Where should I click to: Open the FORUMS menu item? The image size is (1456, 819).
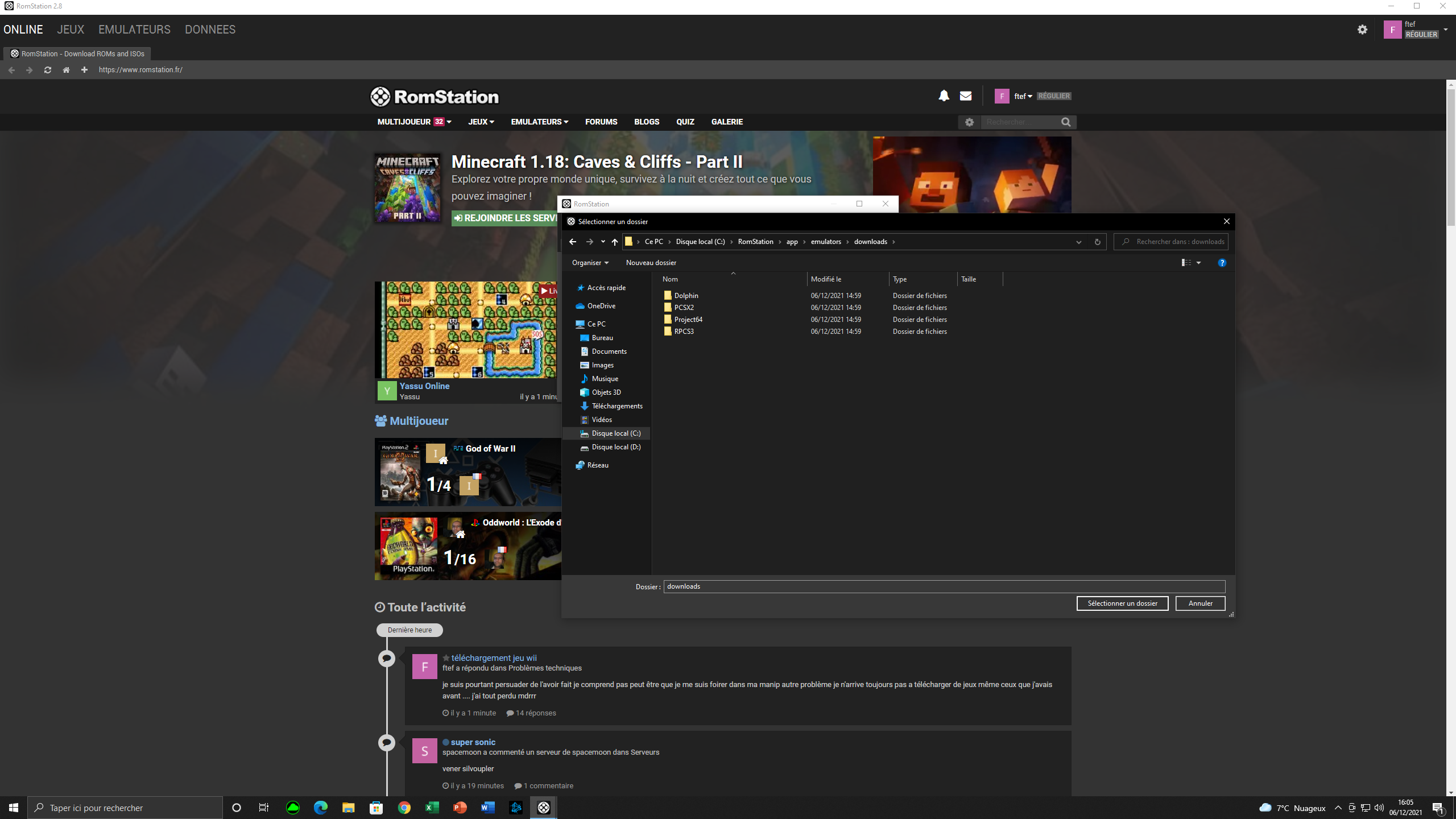point(601,122)
